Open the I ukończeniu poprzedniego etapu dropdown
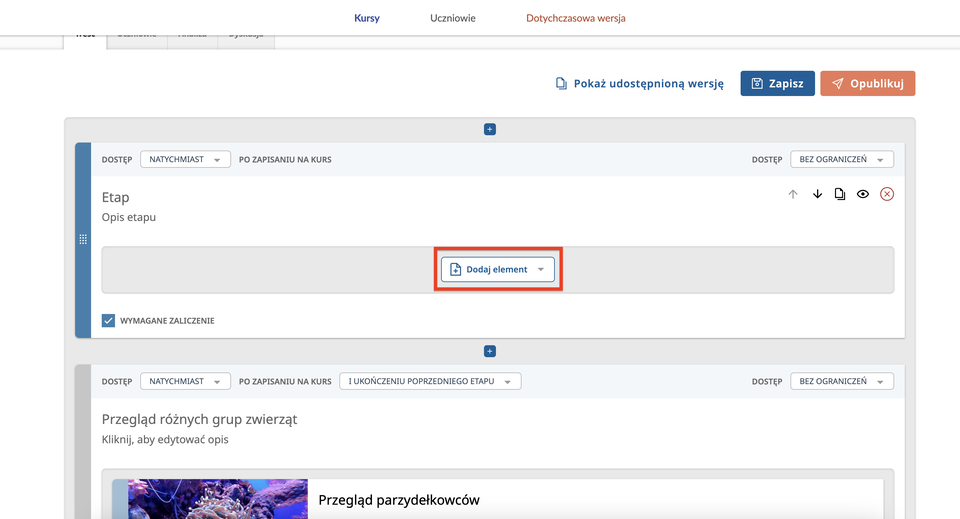960x519 pixels. coord(429,381)
